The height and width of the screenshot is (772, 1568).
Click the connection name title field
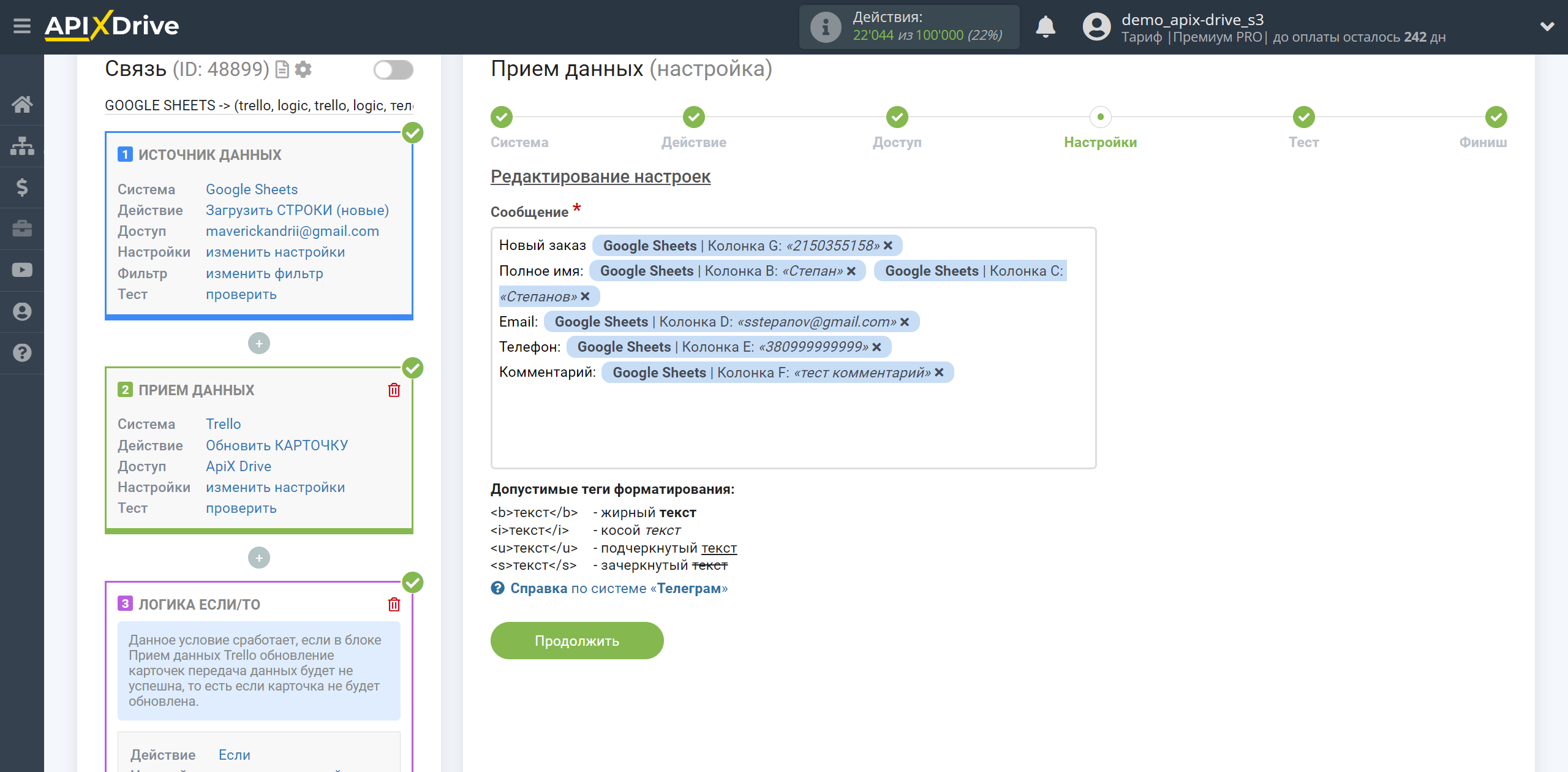click(x=259, y=105)
